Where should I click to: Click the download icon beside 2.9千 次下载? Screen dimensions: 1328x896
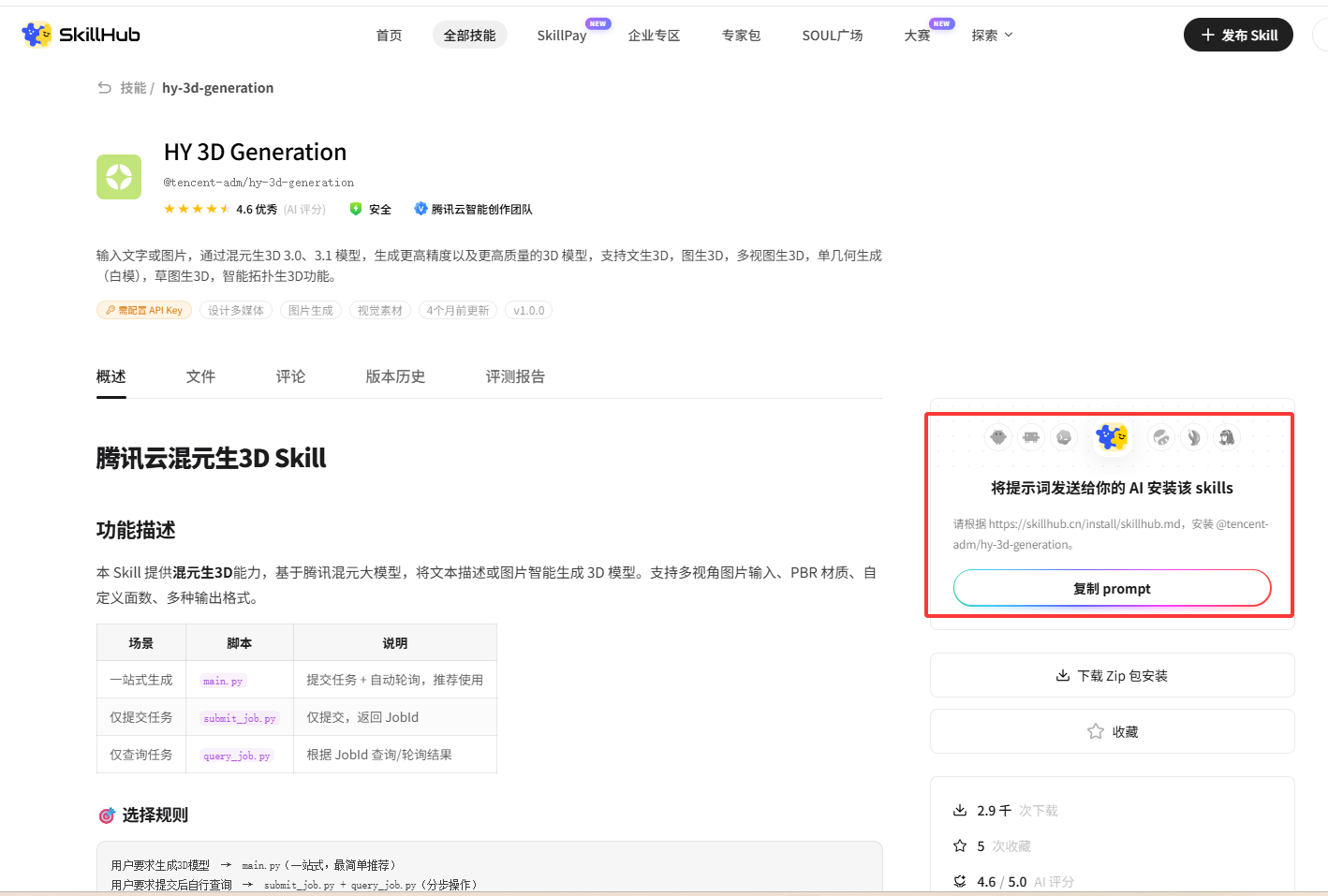[960, 810]
